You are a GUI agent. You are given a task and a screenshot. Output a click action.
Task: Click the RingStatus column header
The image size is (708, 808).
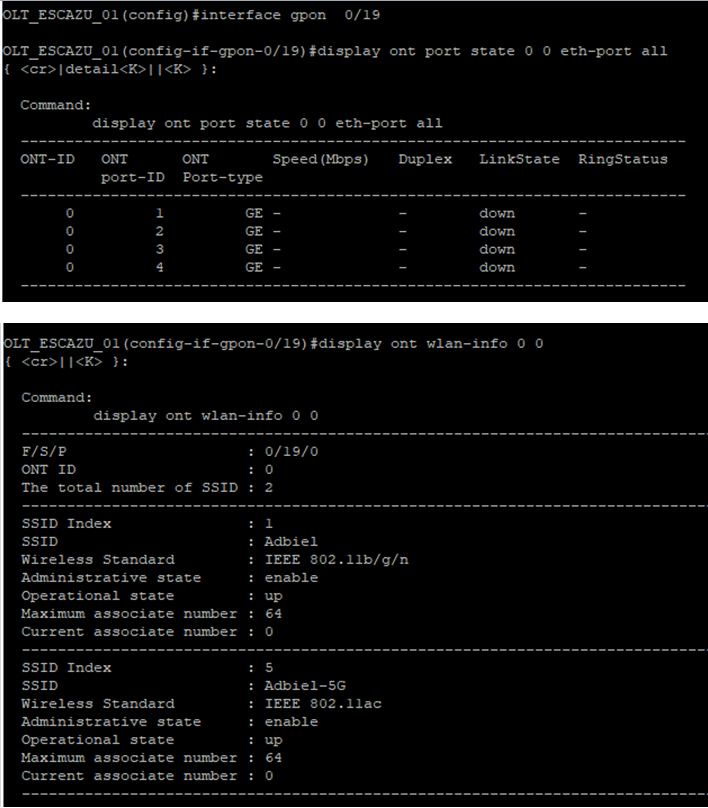click(622, 159)
